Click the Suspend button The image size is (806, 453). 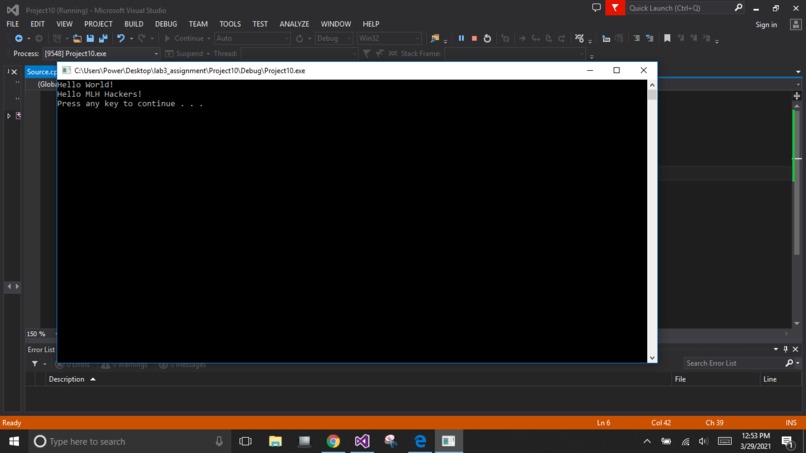click(x=185, y=53)
